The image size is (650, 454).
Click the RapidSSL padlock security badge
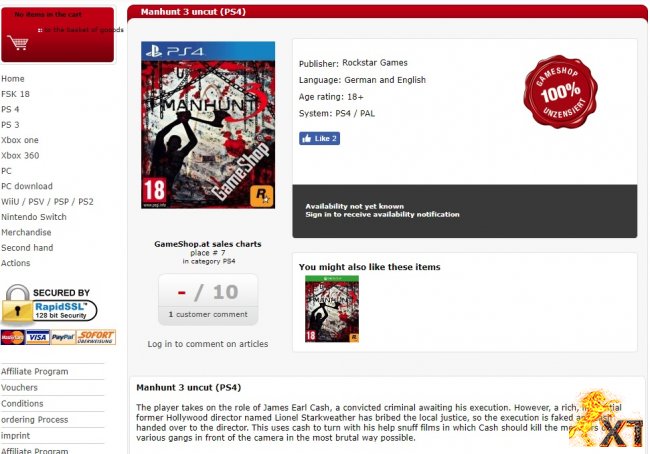click(x=49, y=304)
